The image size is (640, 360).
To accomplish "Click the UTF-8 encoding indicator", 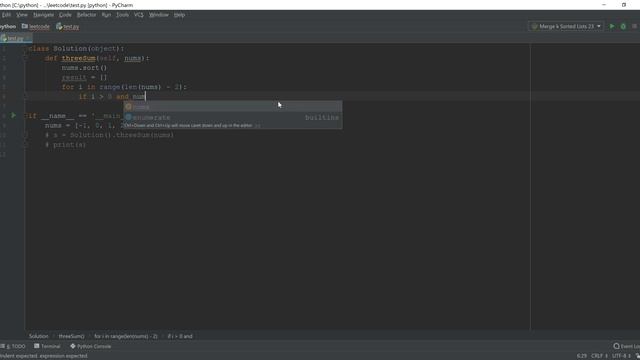I will point(621,356).
